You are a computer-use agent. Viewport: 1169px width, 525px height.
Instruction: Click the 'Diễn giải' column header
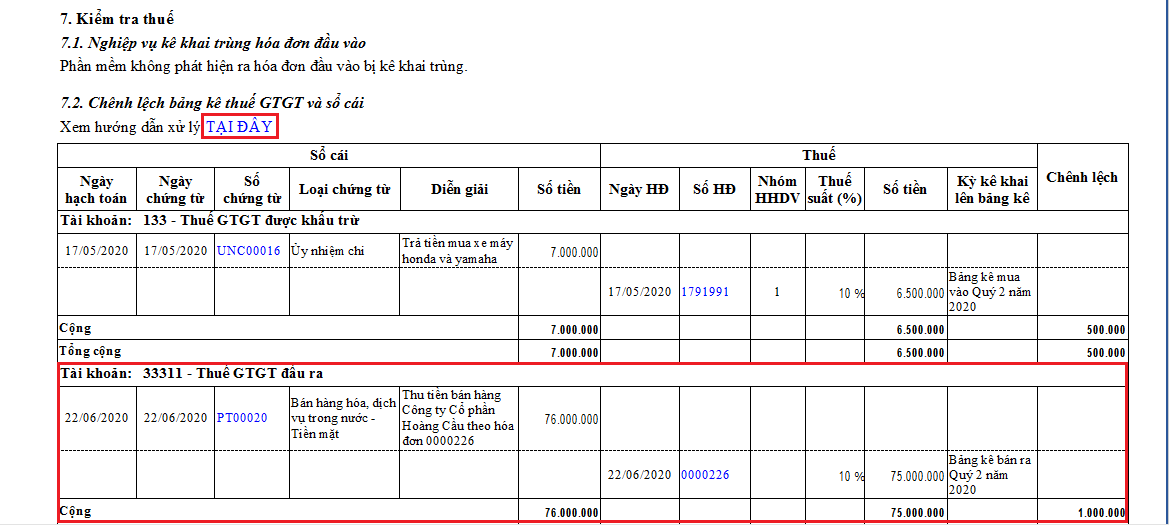point(459,189)
